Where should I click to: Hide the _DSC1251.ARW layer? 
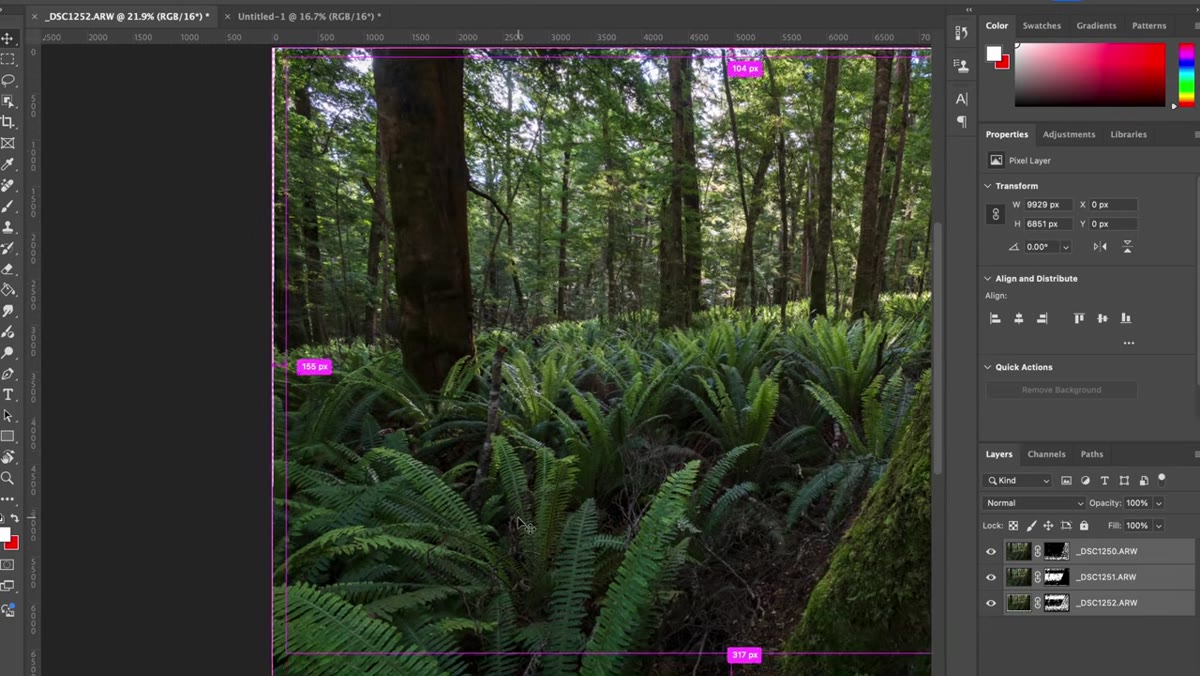tap(991, 577)
